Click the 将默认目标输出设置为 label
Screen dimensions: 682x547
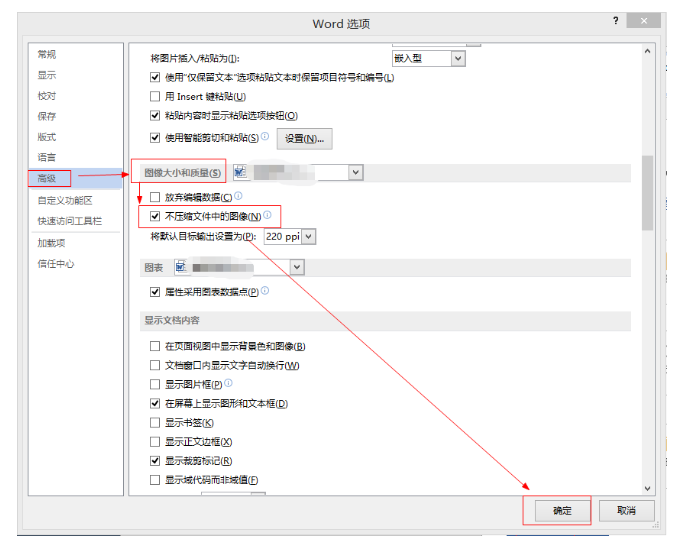203,237
